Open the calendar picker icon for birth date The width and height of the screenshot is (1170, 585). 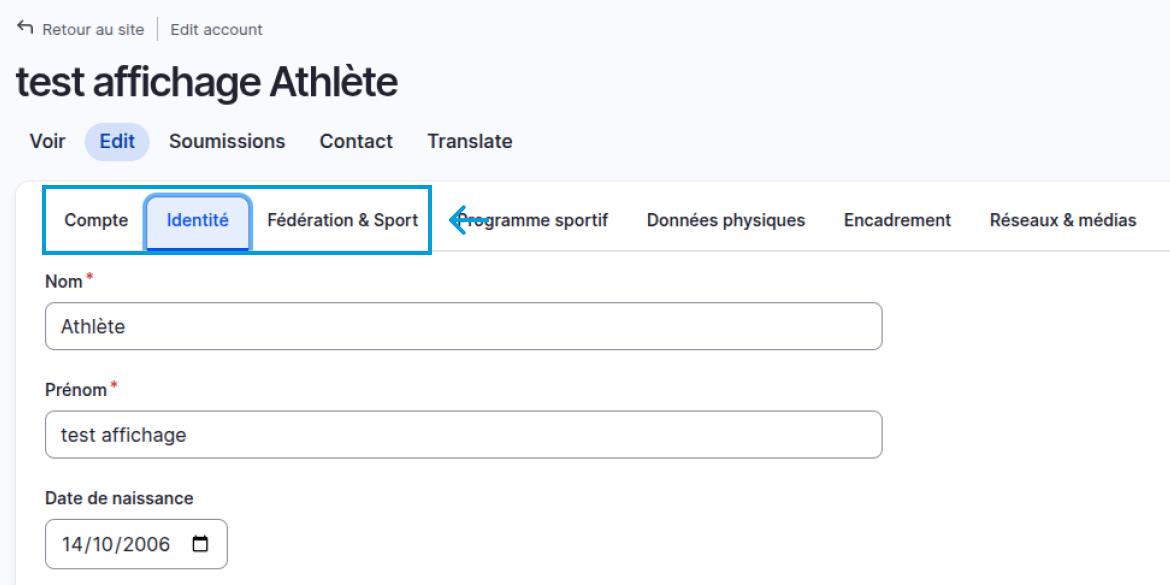[x=201, y=544]
